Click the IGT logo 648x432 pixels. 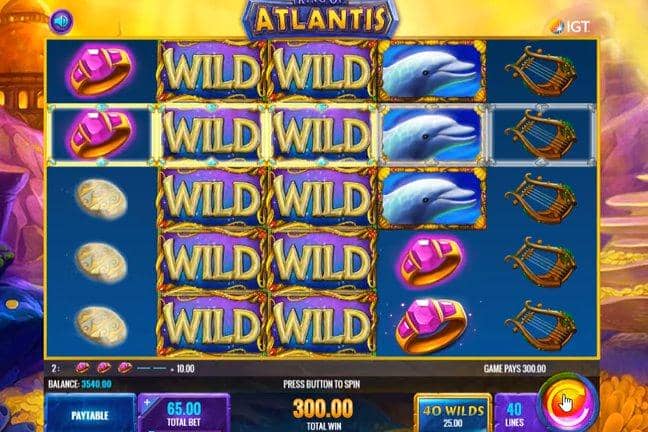click(x=571, y=26)
